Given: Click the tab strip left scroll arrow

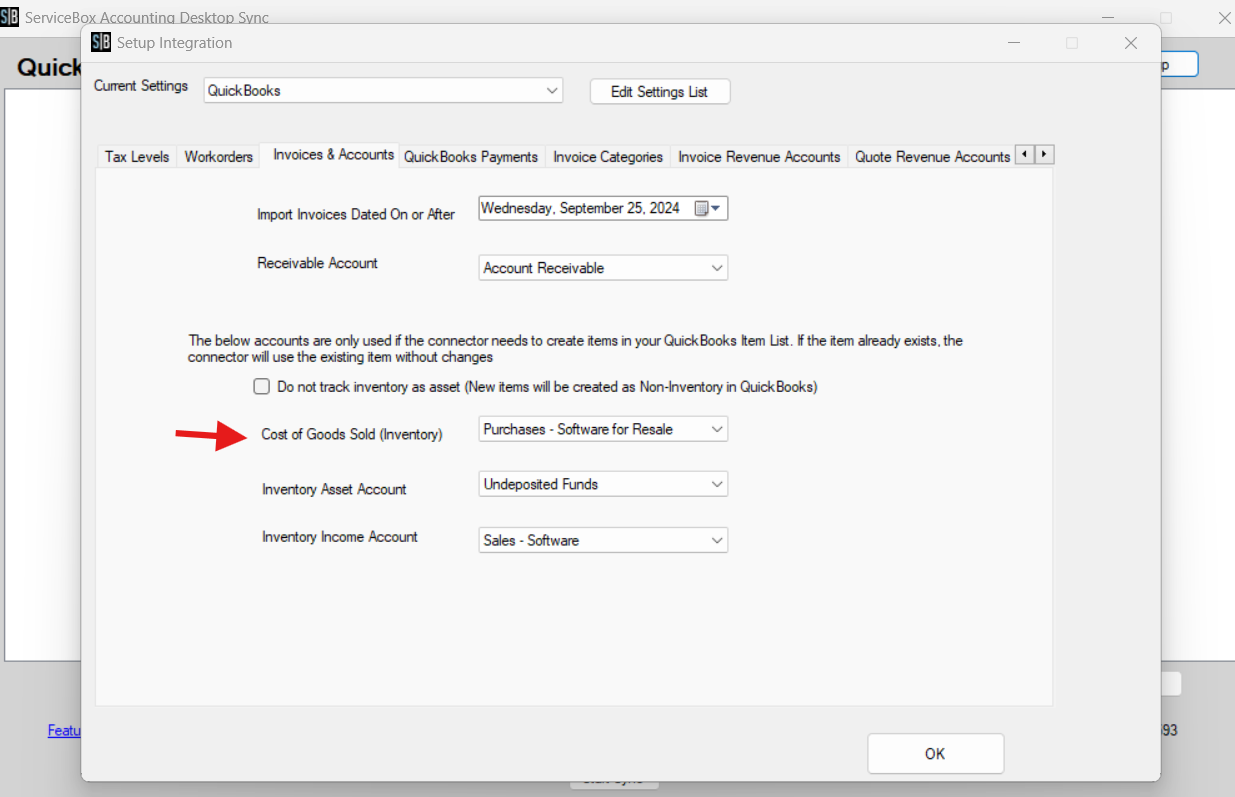Looking at the screenshot, I should [1024, 154].
